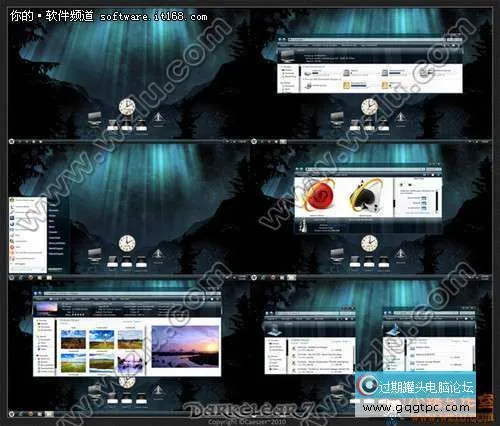500x426 pixels.
Task: Click the Back button in the bottom-right left-hand window
Action: click(268, 313)
